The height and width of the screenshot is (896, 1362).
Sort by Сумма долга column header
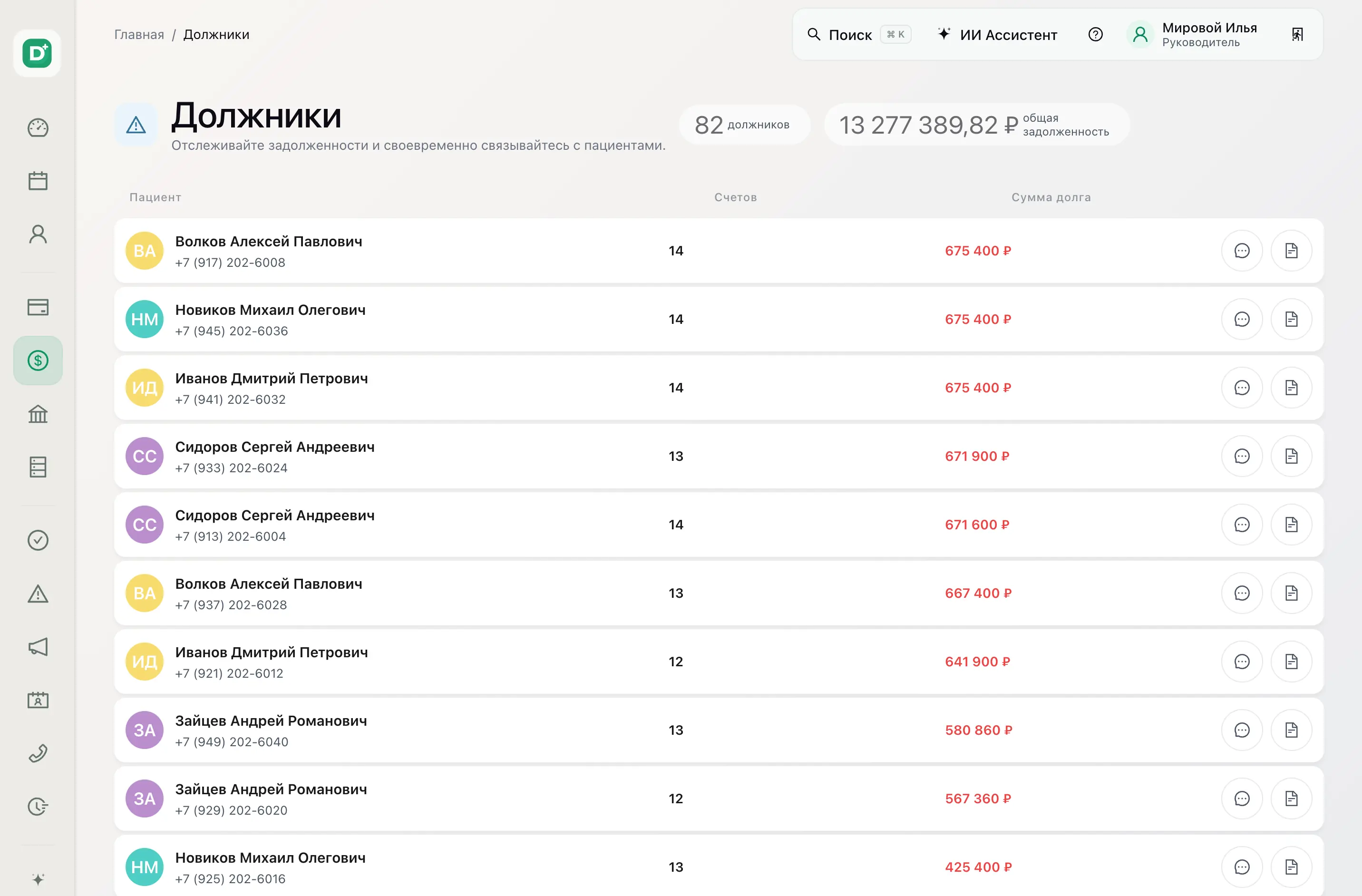click(x=1051, y=197)
